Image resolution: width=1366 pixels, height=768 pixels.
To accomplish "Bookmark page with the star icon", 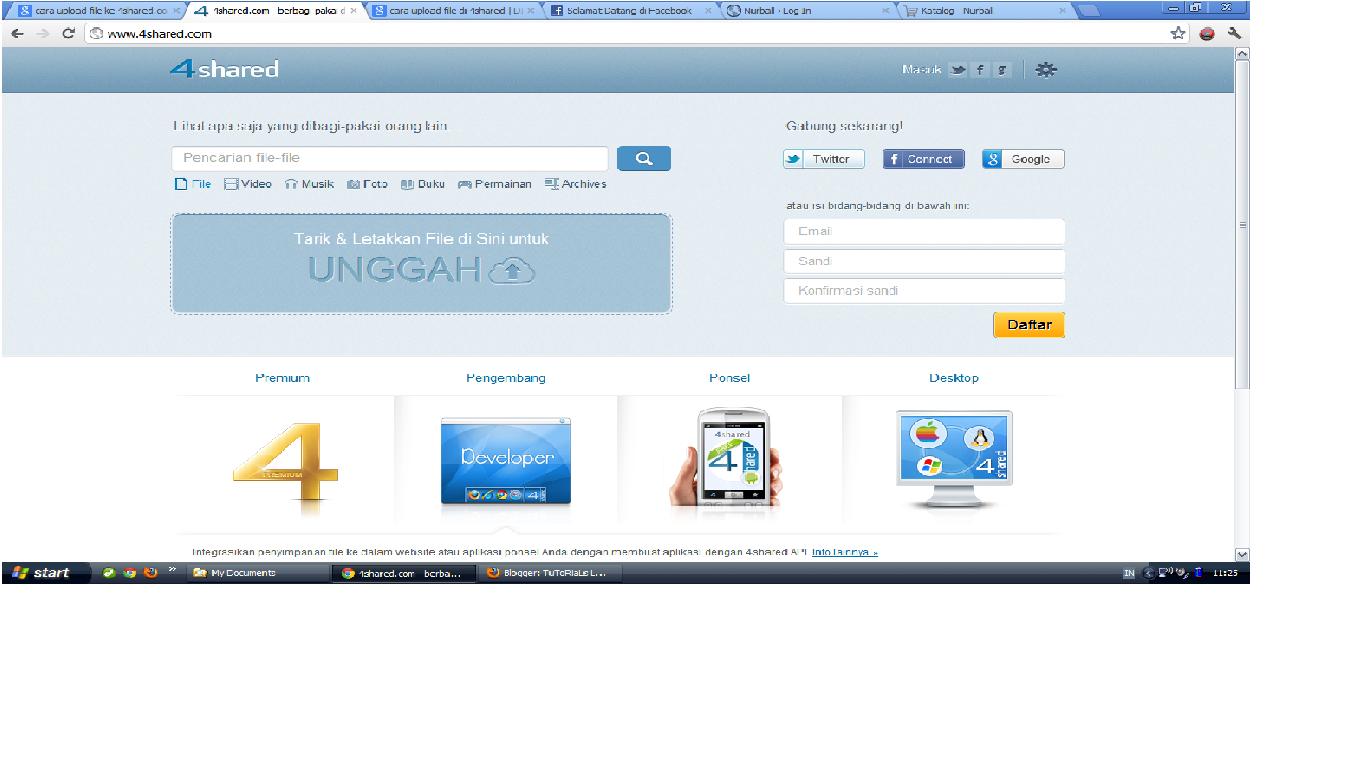I will (x=1178, y=33).
